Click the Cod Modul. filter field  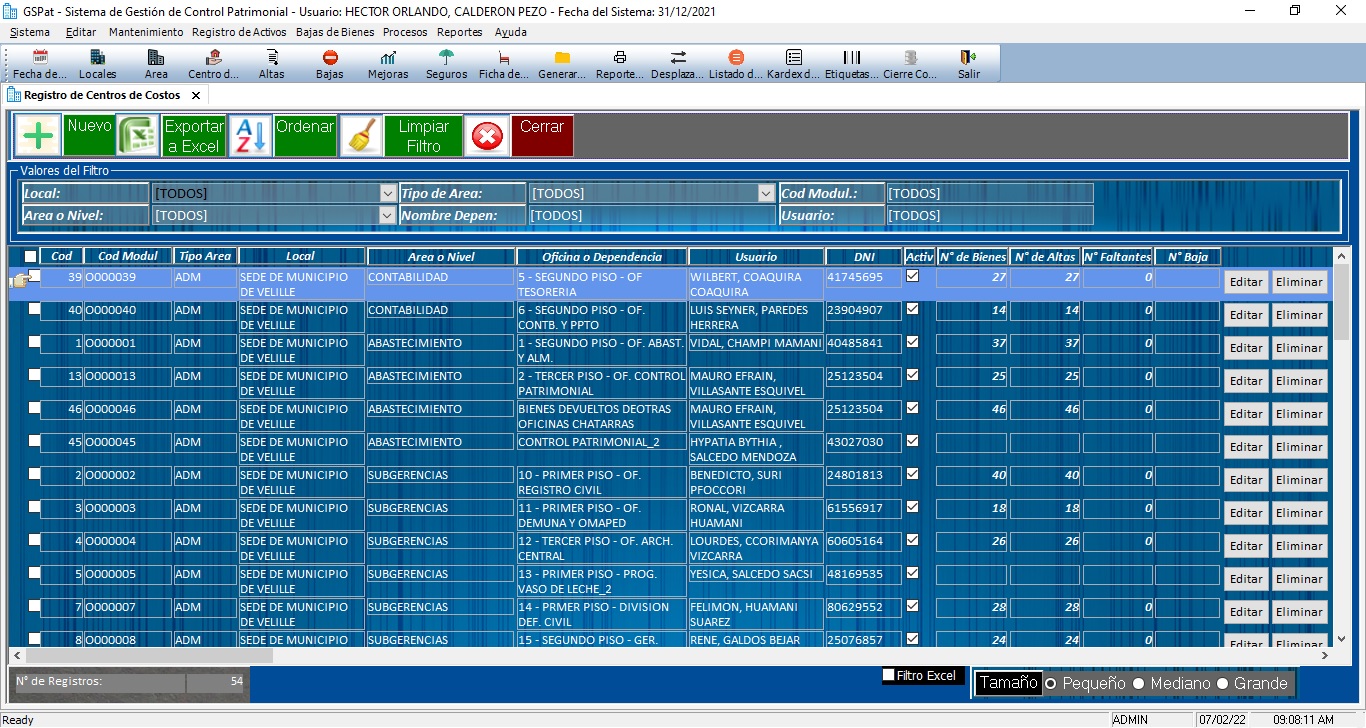[x=989, y=193]
